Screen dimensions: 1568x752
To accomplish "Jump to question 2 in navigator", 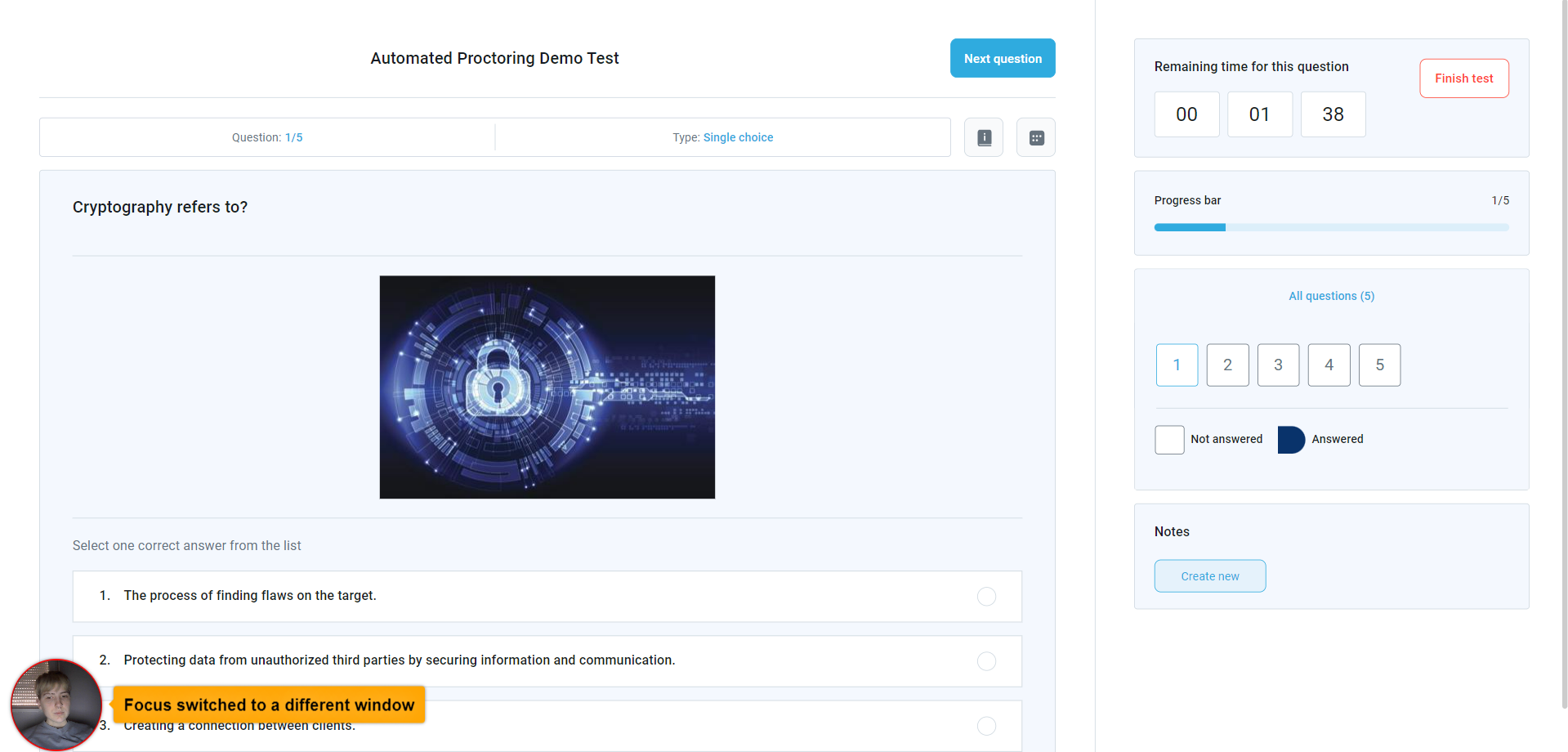I will click(x=1227, y=365).
